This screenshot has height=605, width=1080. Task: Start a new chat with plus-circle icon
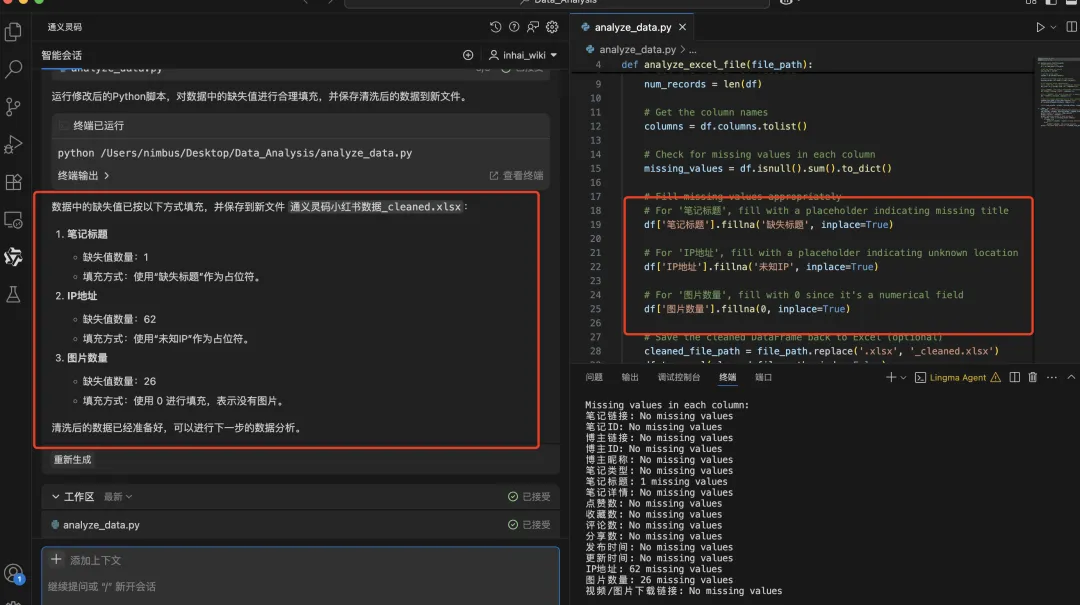tap(468, 55)
